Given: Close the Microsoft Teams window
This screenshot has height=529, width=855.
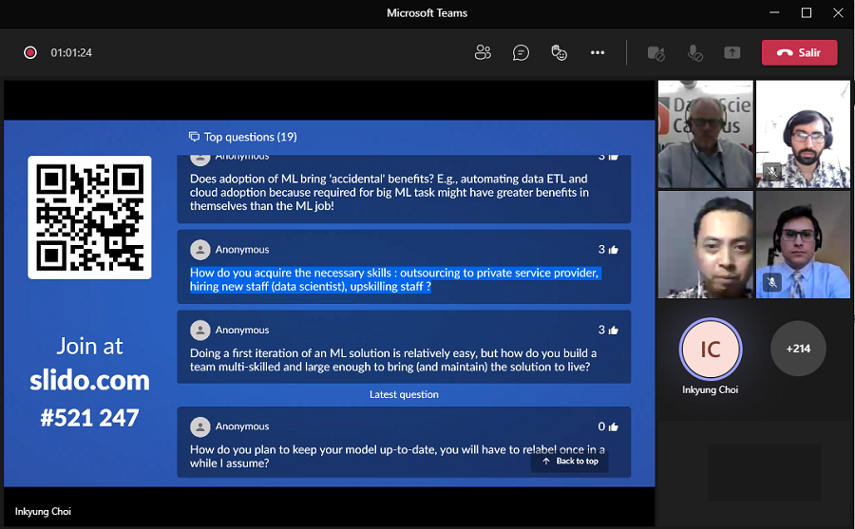Looking at the screenshot, I should 838,13.
